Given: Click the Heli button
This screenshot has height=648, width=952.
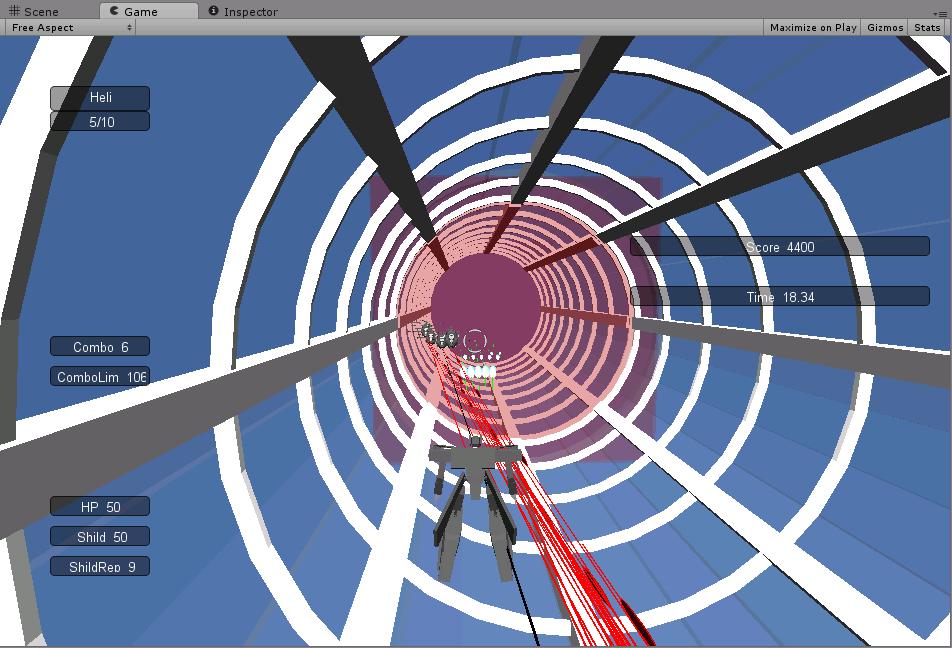Looking at the screenshot, I should (x=100, y=97).
